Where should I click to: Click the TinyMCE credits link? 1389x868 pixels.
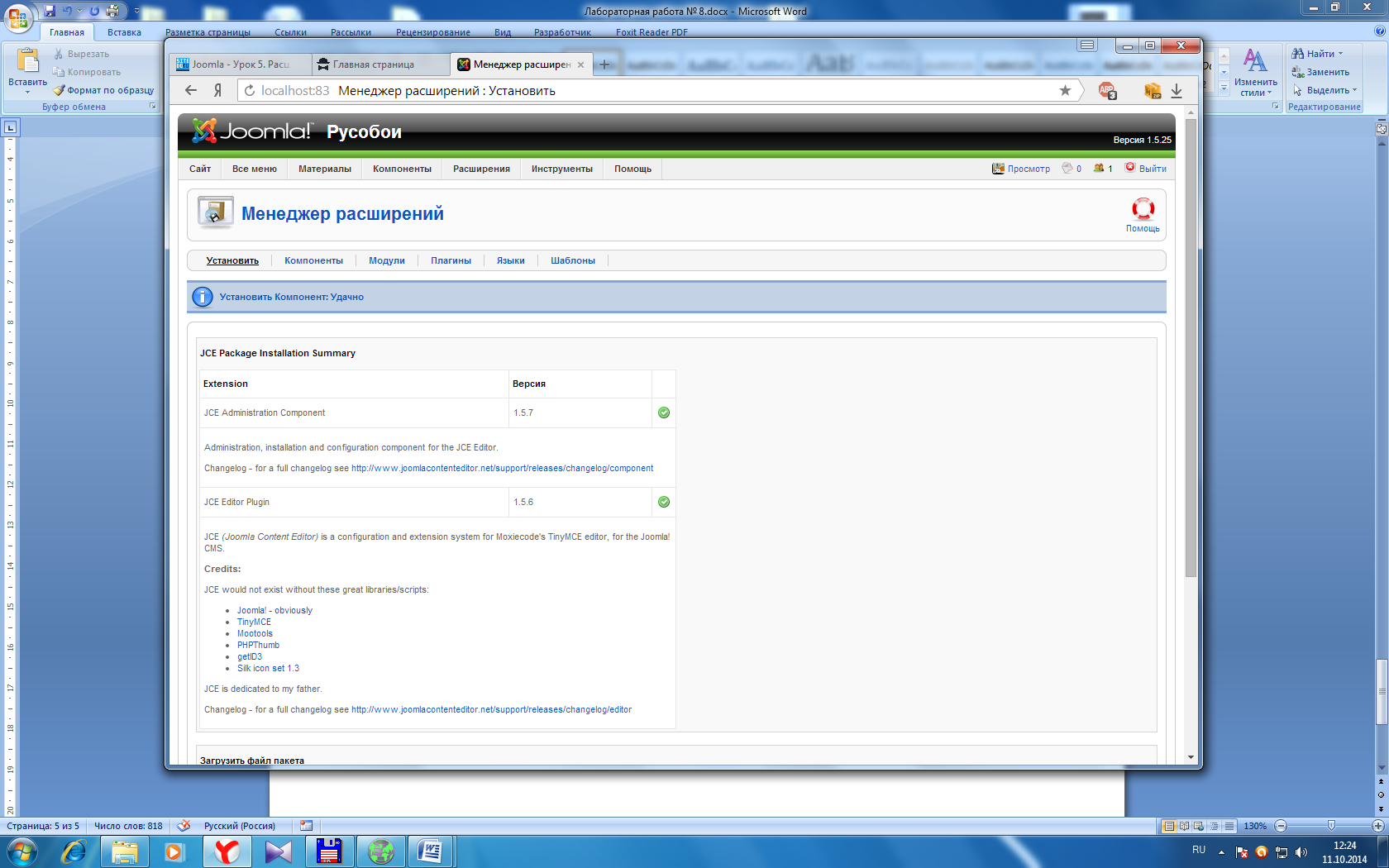(254, 622)
